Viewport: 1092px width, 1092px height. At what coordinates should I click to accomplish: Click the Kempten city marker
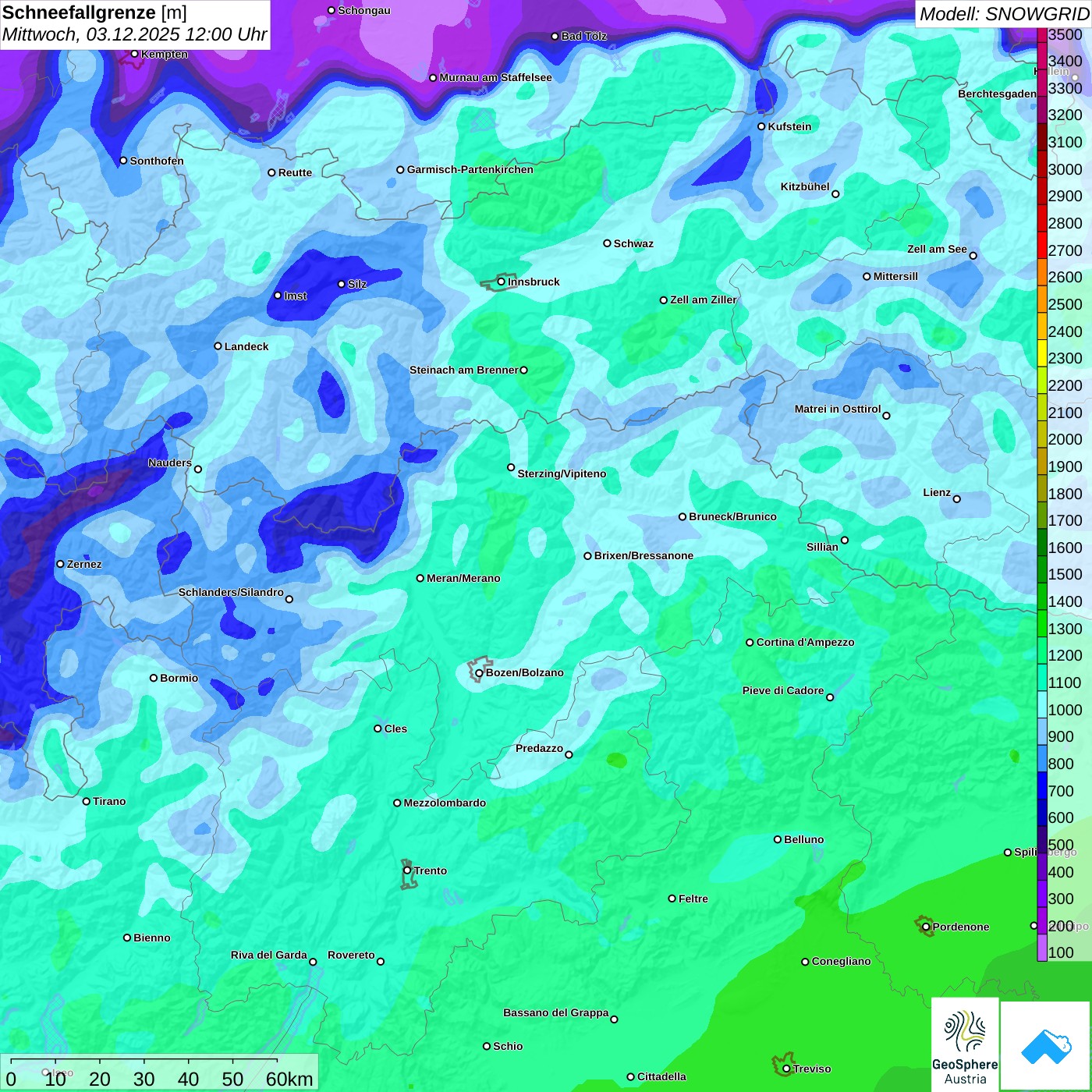134,54
